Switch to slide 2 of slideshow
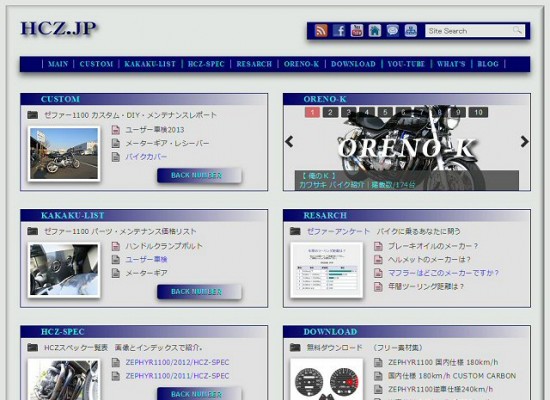550x400 pixels. (330, 112)
